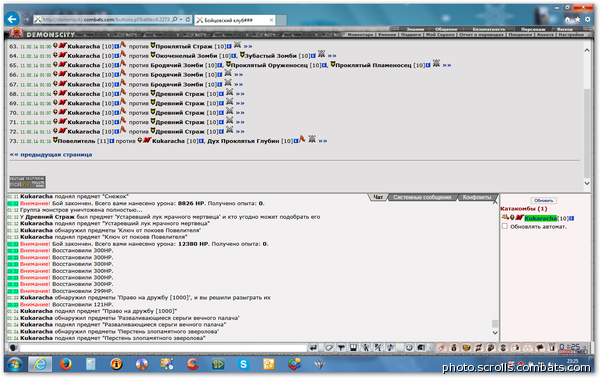Image resolution: width=600 pixels, height=378 pixels.
Task: Open battle log arrows for row 65
Action: point(447,65)
